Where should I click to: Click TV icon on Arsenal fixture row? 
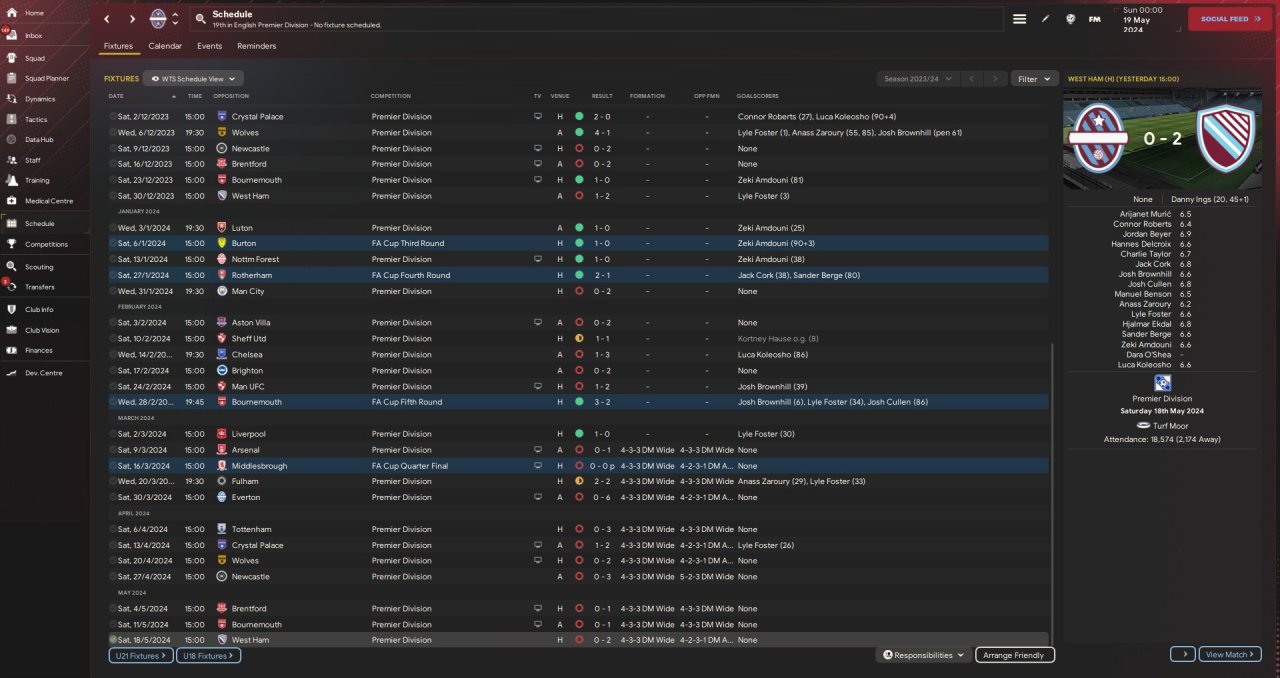[537, 450]
